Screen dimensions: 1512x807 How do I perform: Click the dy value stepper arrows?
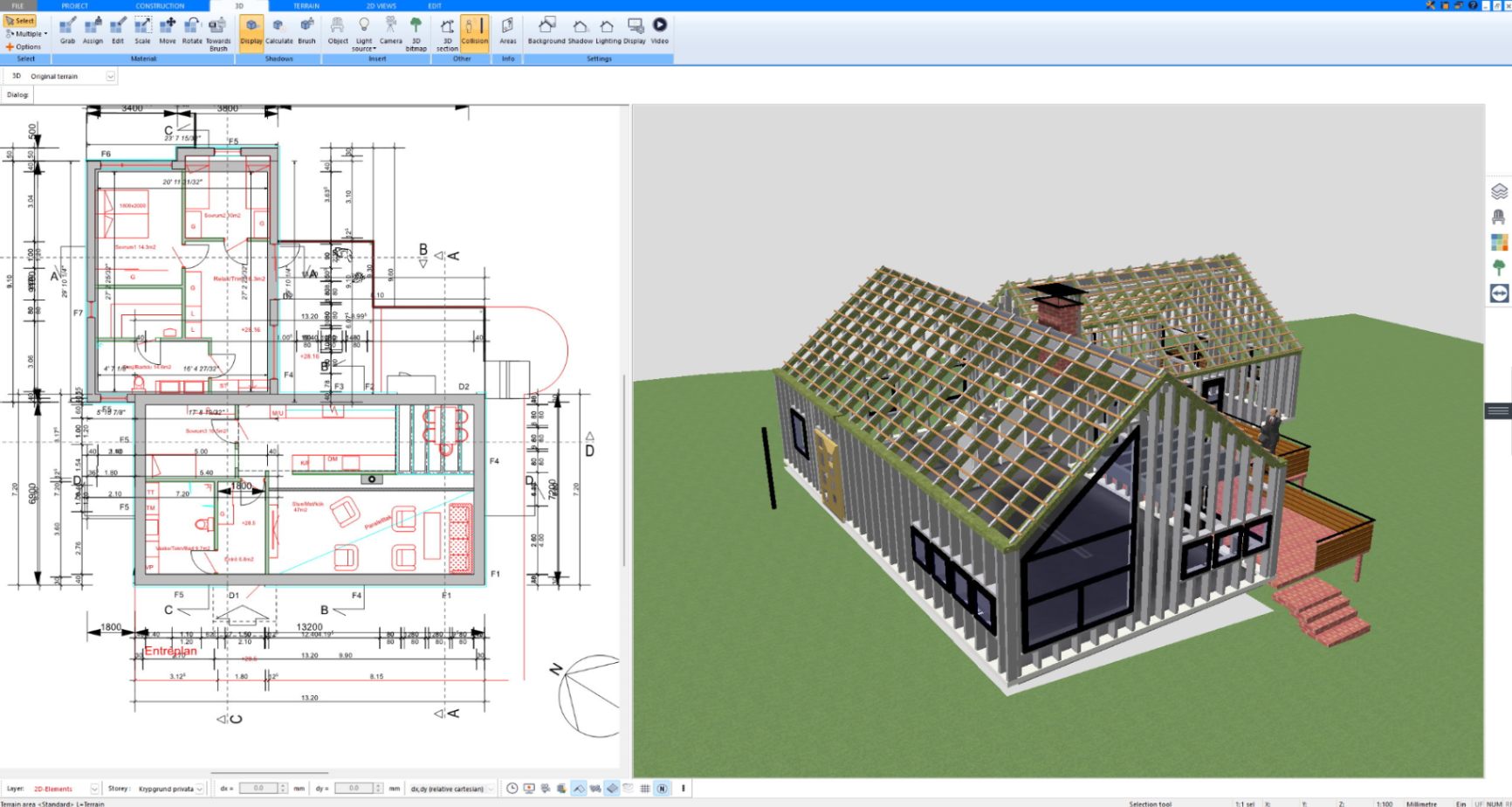[379, 789]
